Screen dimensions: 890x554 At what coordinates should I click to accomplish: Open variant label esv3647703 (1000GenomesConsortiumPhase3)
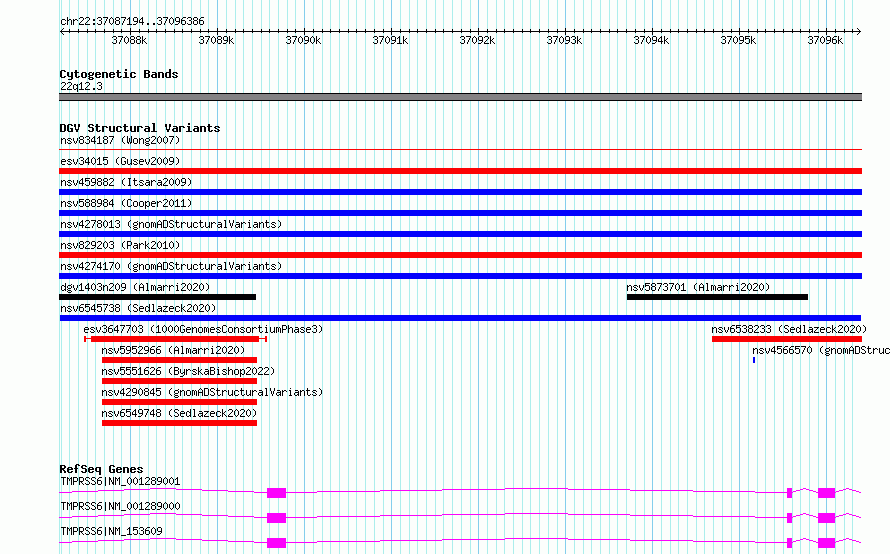[203, 329]
